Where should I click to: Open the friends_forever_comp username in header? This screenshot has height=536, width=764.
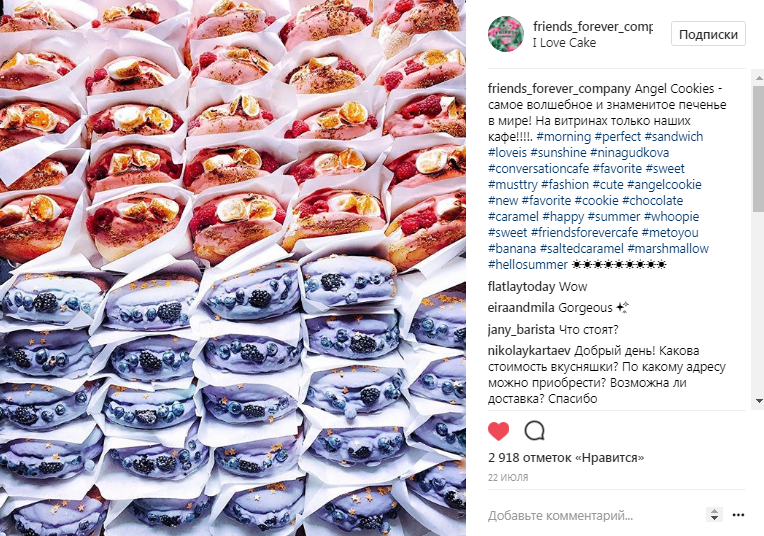(x=592, y=26)
